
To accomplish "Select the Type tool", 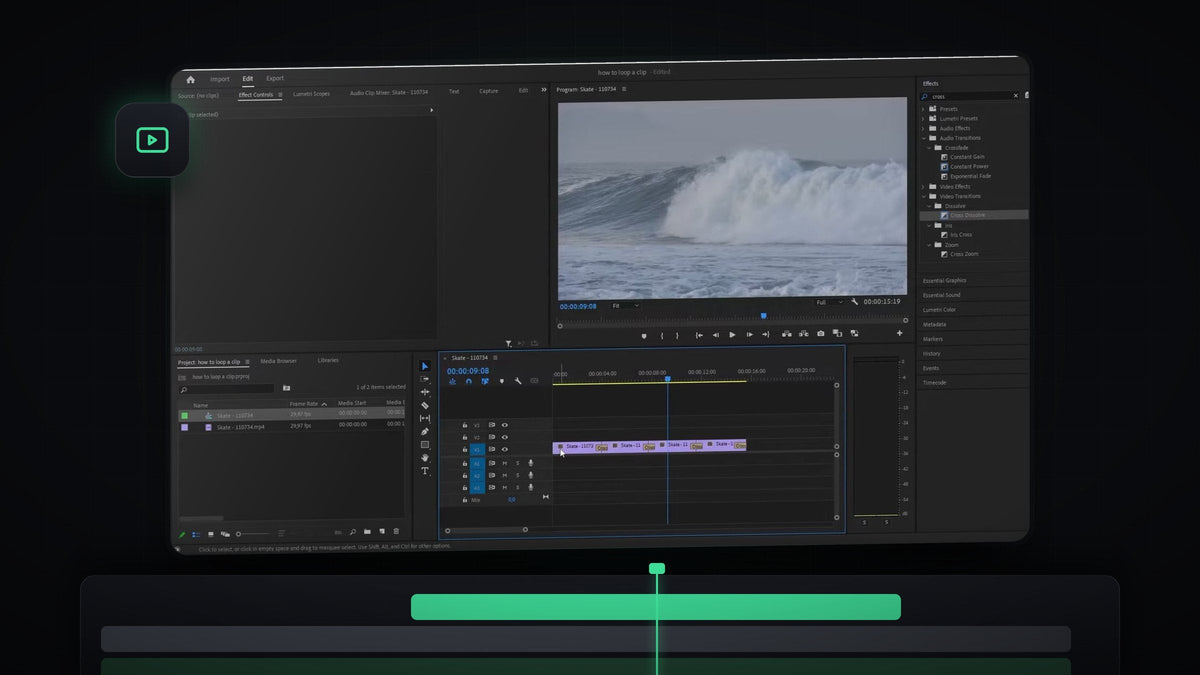I will tap(424, 470).
